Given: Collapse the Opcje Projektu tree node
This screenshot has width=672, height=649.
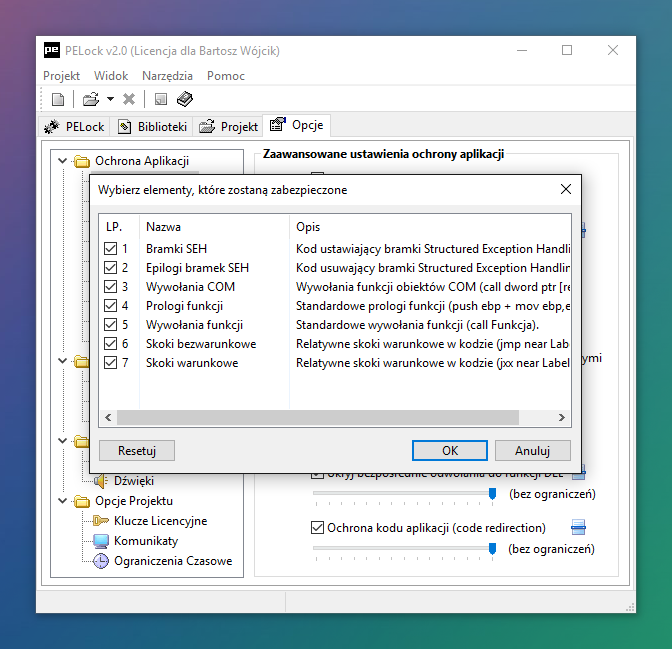Looking at the screenshot, I should tap(63, 501).
